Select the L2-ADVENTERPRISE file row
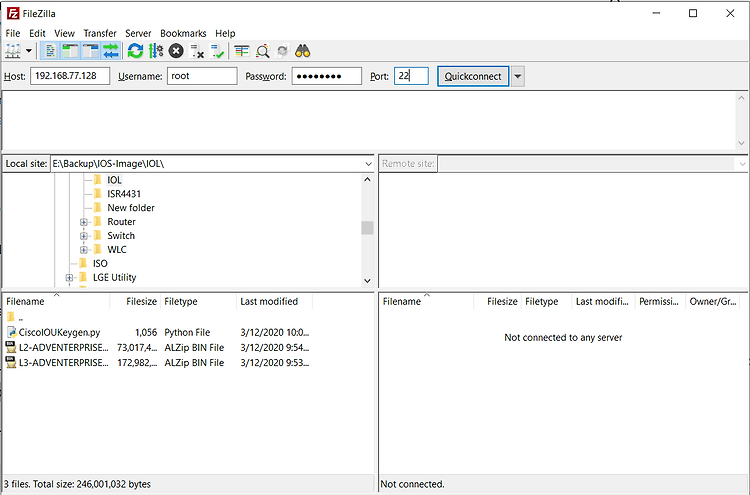750x495 pixels. pyautogui.click(x=158, y=348)
